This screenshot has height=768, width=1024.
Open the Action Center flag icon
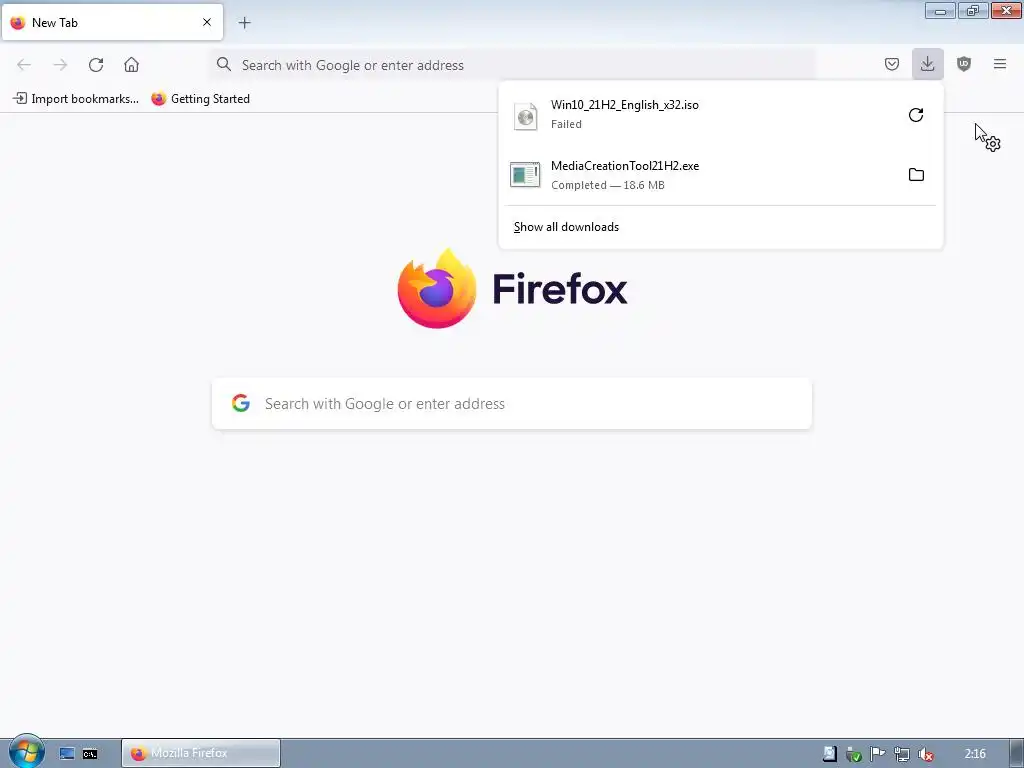878,754
